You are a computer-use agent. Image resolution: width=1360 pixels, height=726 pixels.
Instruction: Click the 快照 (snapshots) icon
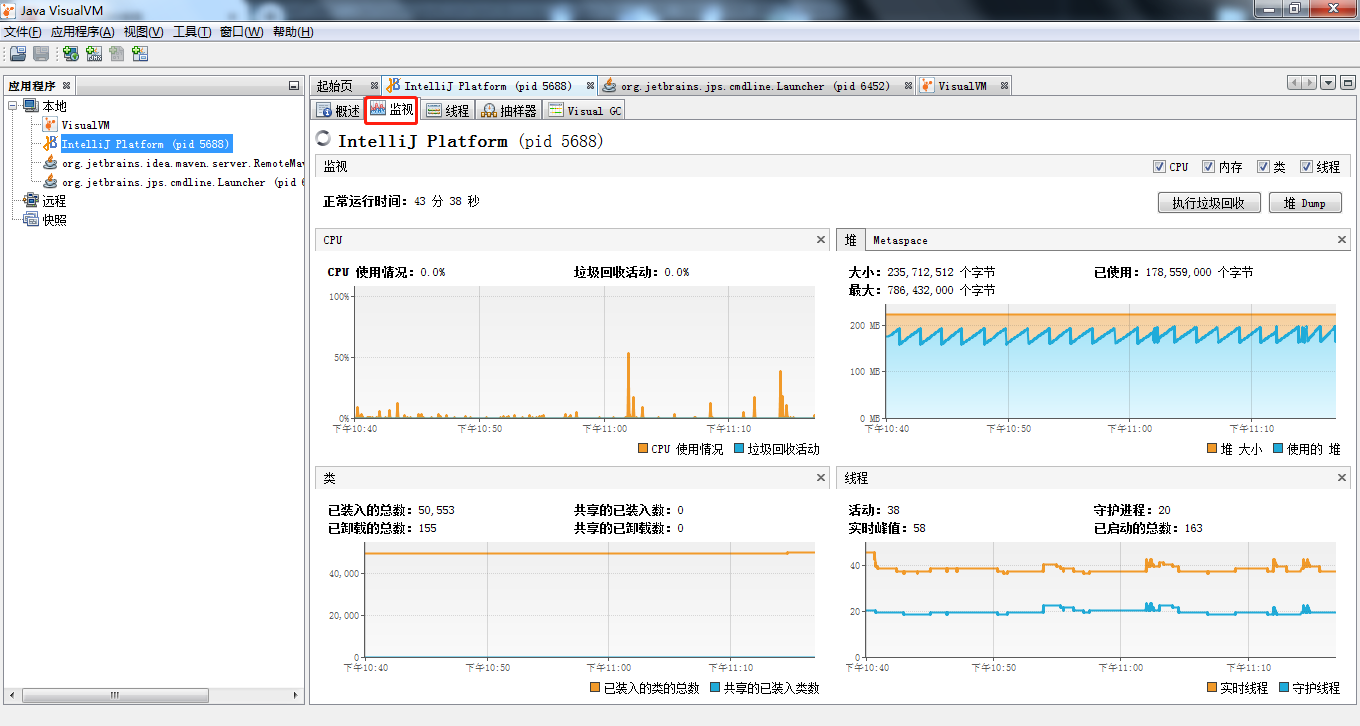(31, 220)
